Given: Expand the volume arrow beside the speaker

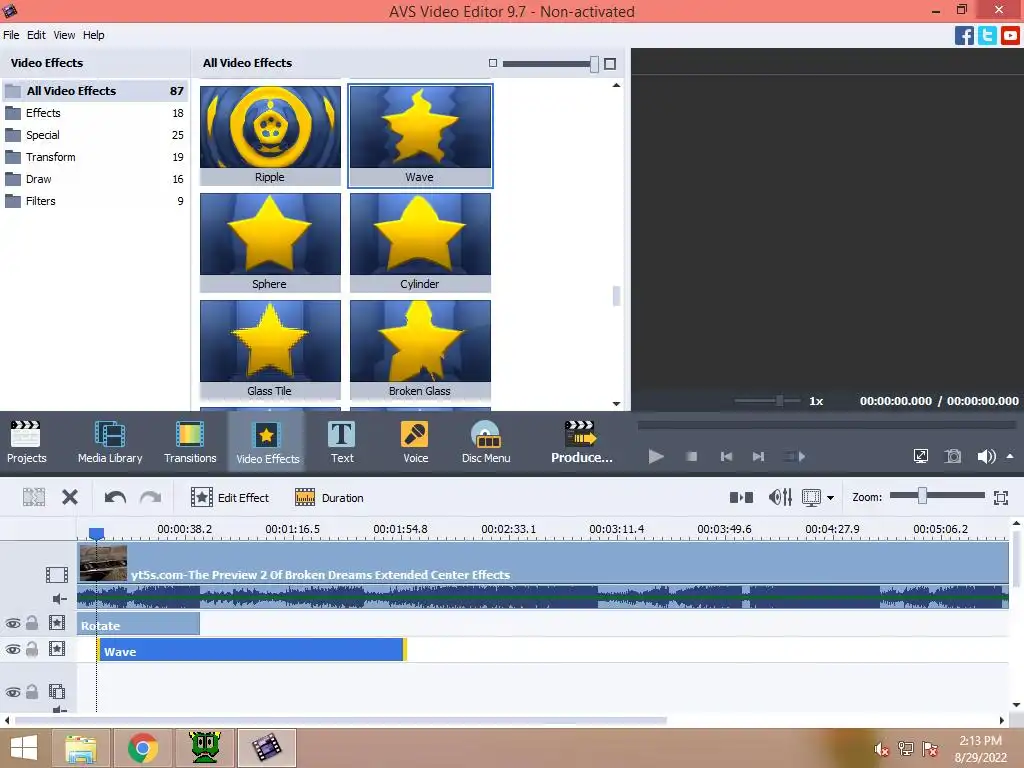Looking at the screenshot, I should pos(1010,456).
